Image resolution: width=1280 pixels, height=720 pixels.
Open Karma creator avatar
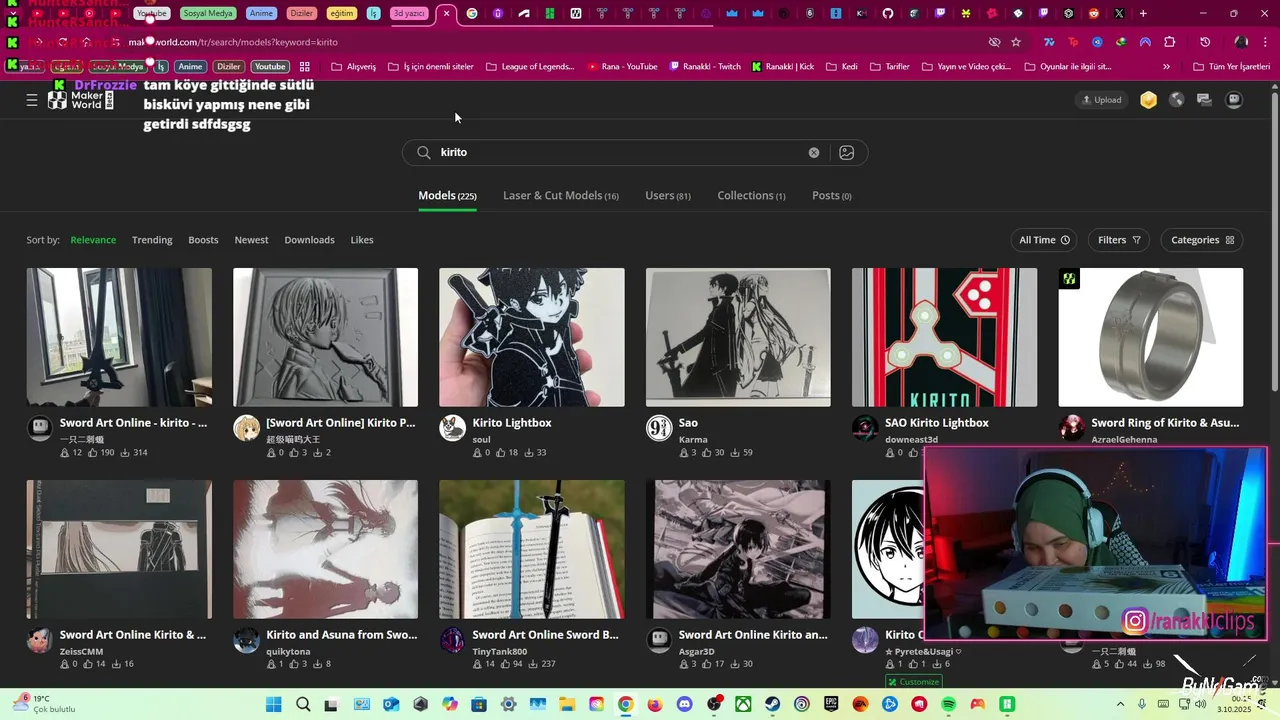659,428
